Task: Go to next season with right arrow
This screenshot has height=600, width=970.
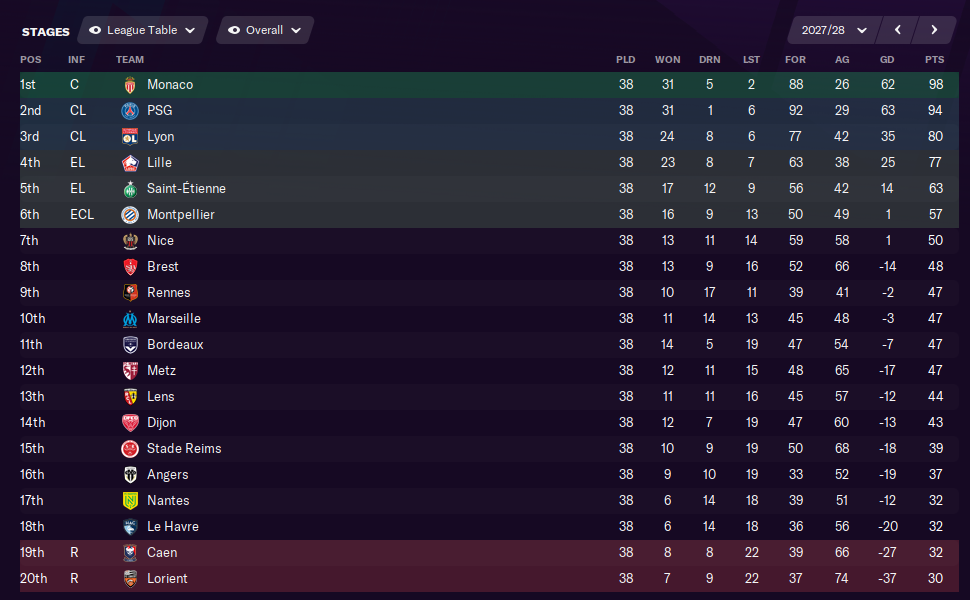Action: (x=934, y=30)
